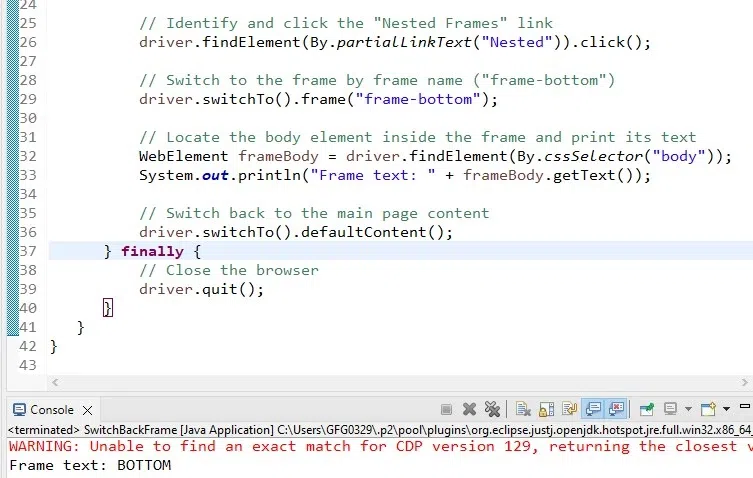The width and height of the screenshot is (753, 478).
Task: Expand the Open Console dropdown arrow
Action: coord(724,410)
